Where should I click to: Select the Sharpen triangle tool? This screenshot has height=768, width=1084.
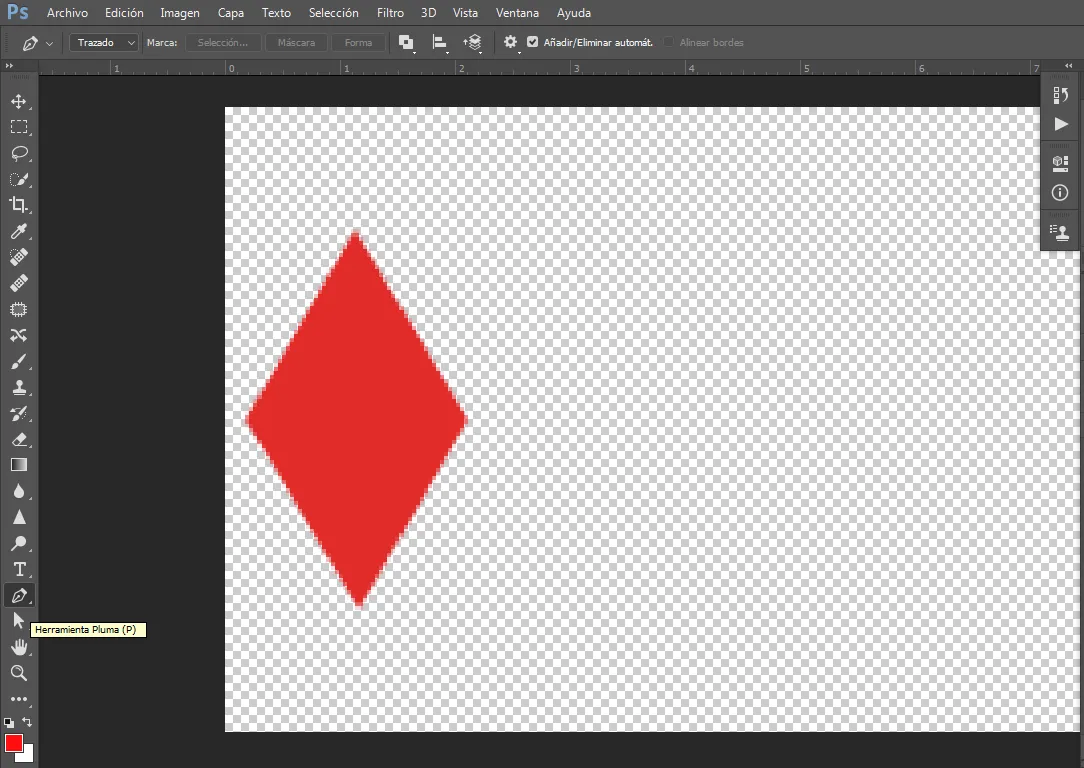(19, 517)
